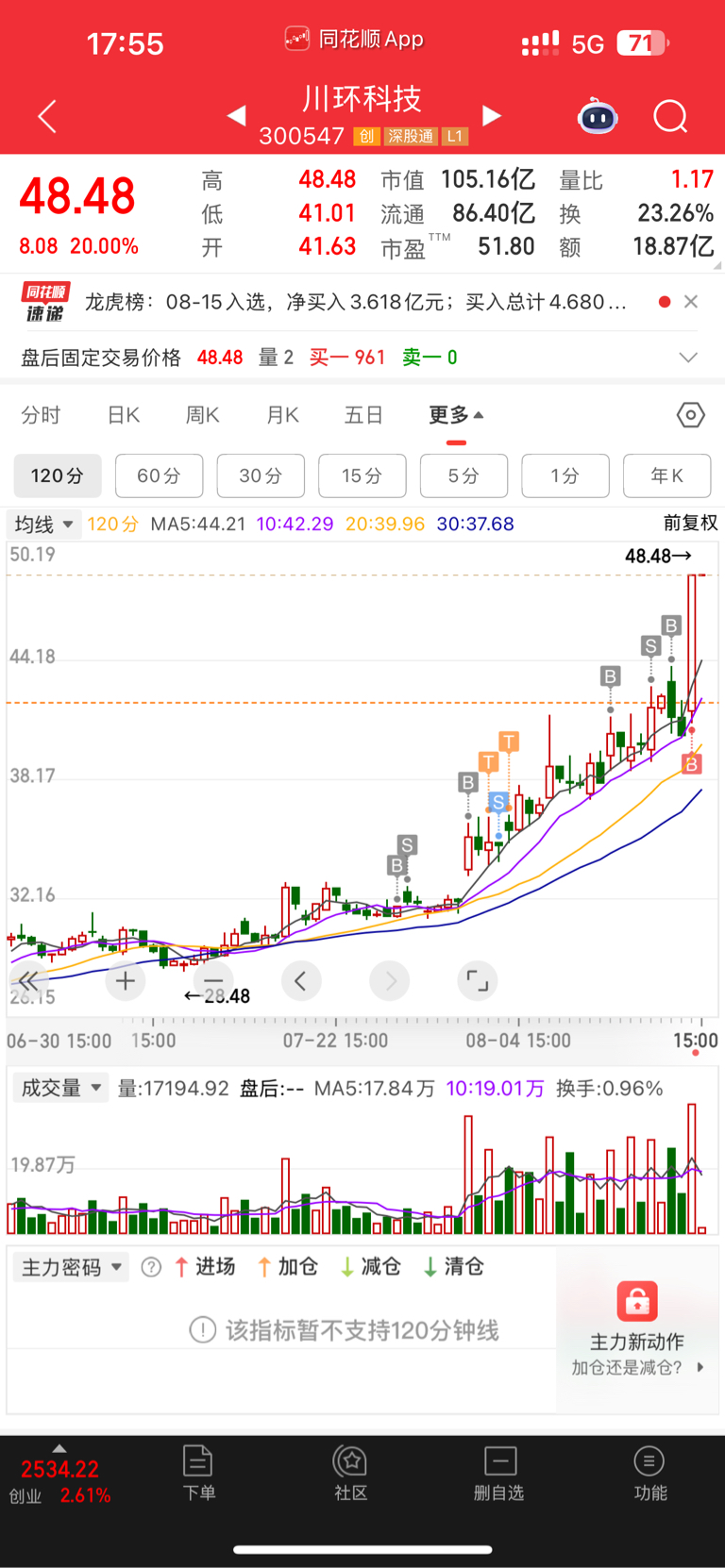
Task: Open 同花顺速递 news logo
Action: click(45, 302)
